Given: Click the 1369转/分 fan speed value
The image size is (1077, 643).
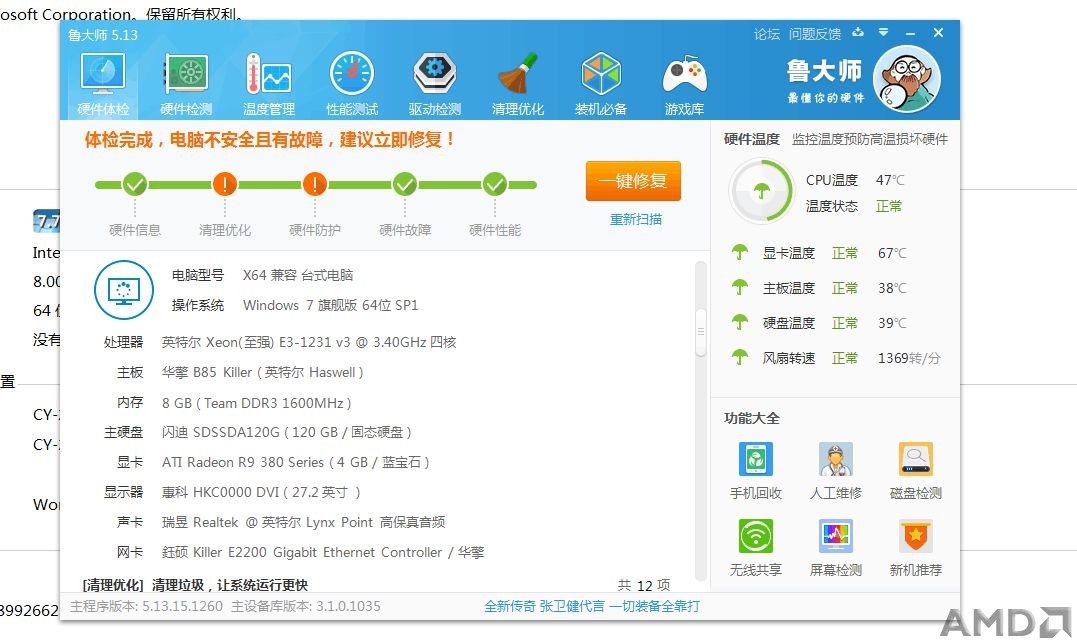Looking at the screenshot, I should coord(909,358).
